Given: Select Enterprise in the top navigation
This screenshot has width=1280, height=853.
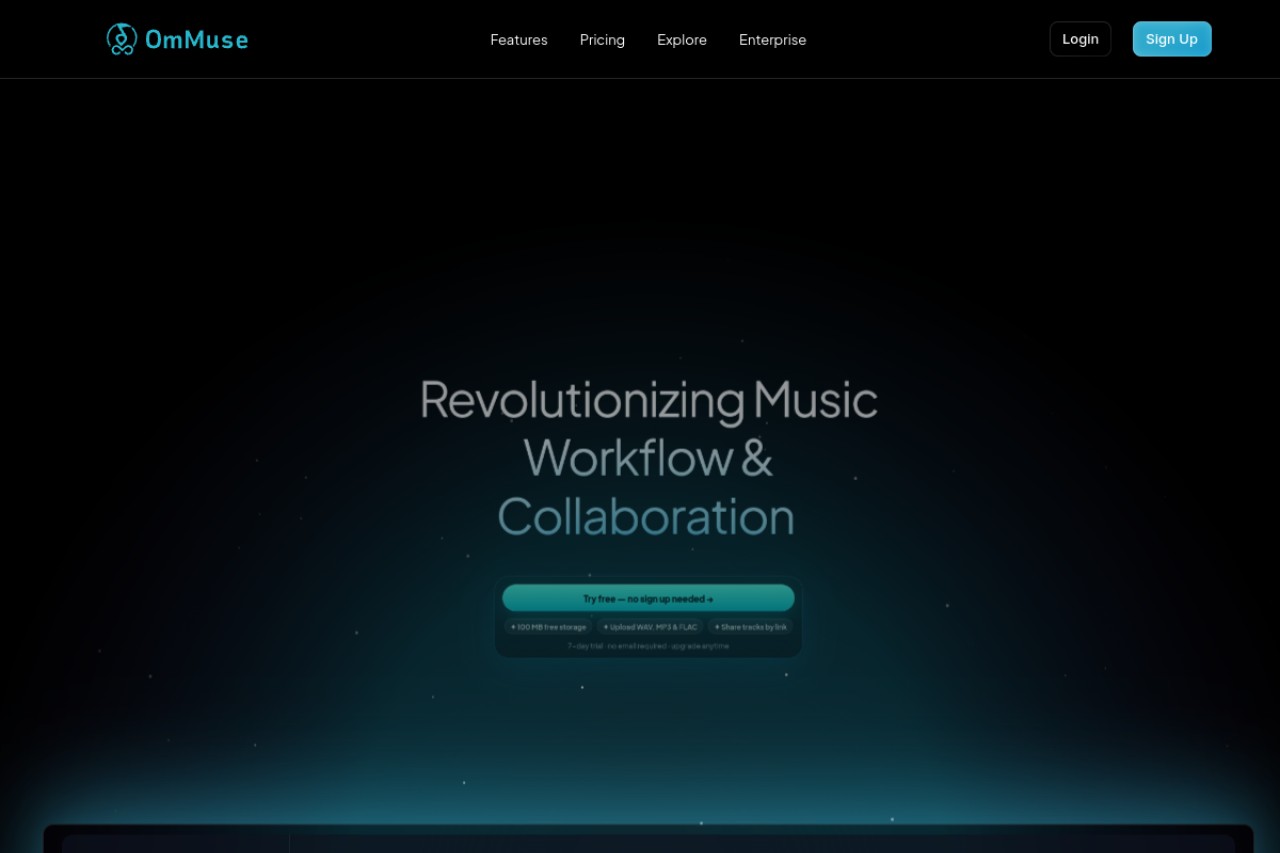Looking at the screenshot, I should point(772,40).
